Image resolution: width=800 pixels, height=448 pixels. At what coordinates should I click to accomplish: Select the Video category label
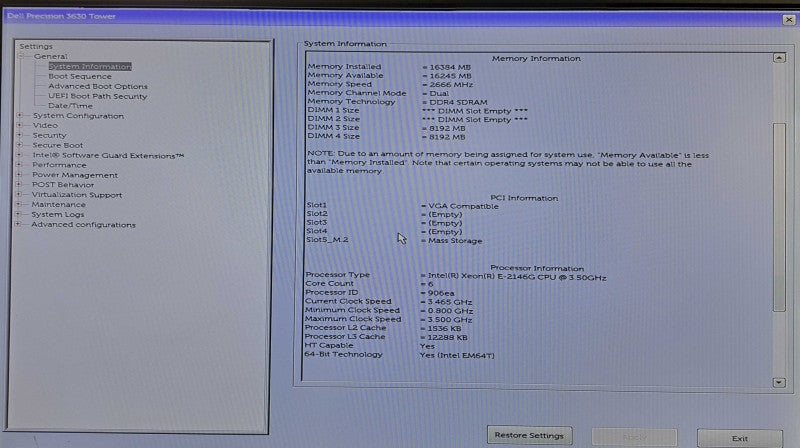coord(45,125)
